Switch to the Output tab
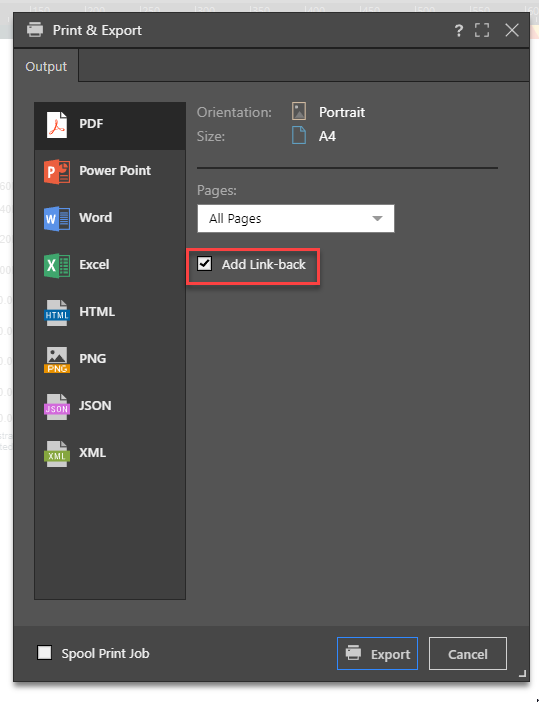Screen dimensions: 539x702 pos(46,66)
